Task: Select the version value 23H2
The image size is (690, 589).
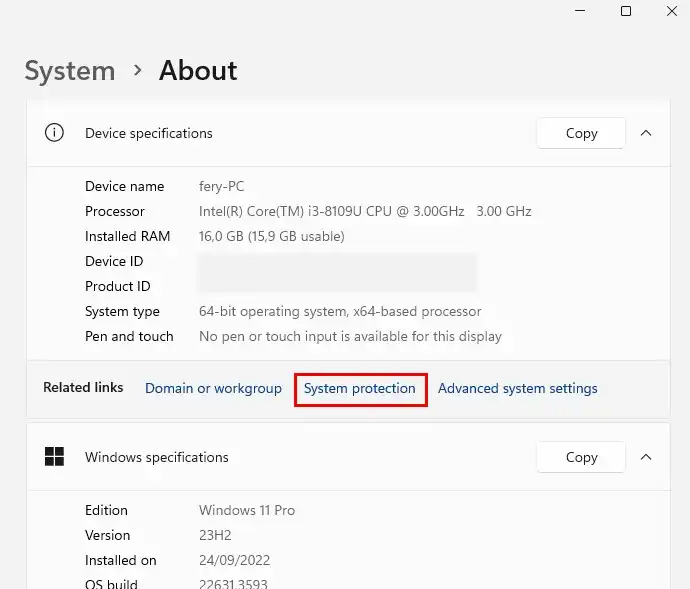Action: click(x=215, y=535)
